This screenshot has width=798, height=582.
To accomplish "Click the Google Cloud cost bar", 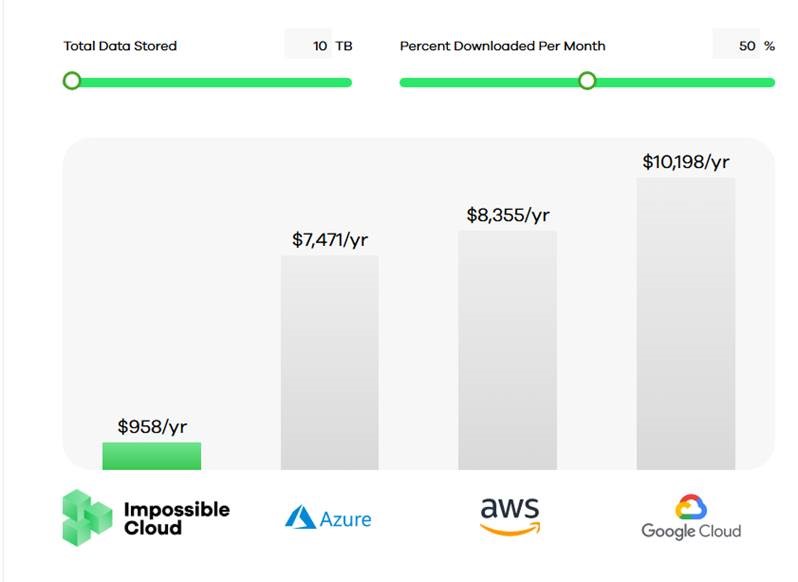I will pyautogui.click(x=686, y=323).
